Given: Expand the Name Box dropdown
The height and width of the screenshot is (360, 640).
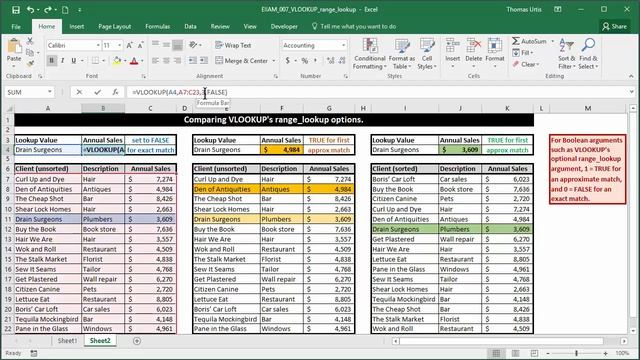Looking at the screenshot, I should click(x=49, y=92).
